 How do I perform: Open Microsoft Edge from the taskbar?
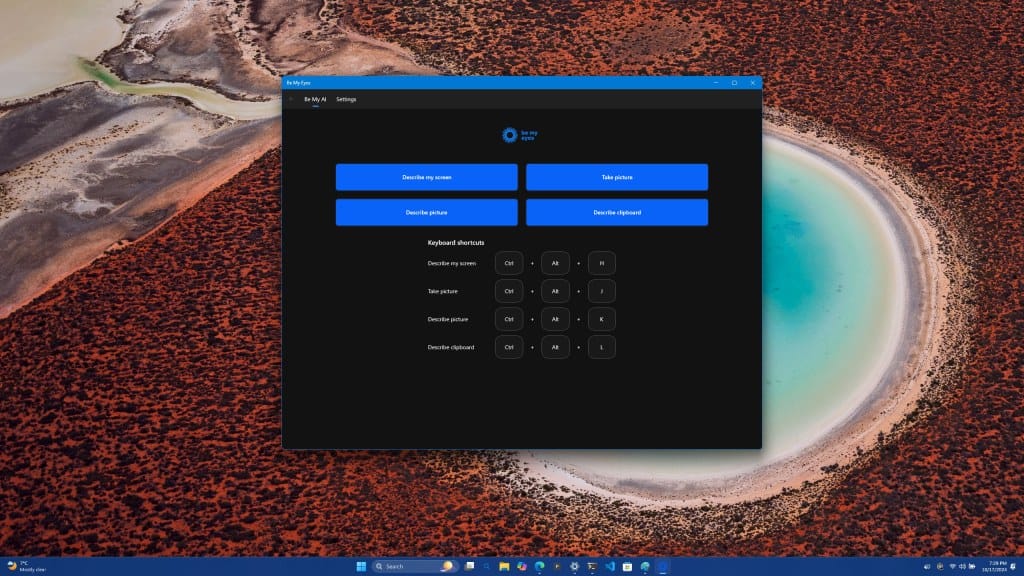point(540,566)
